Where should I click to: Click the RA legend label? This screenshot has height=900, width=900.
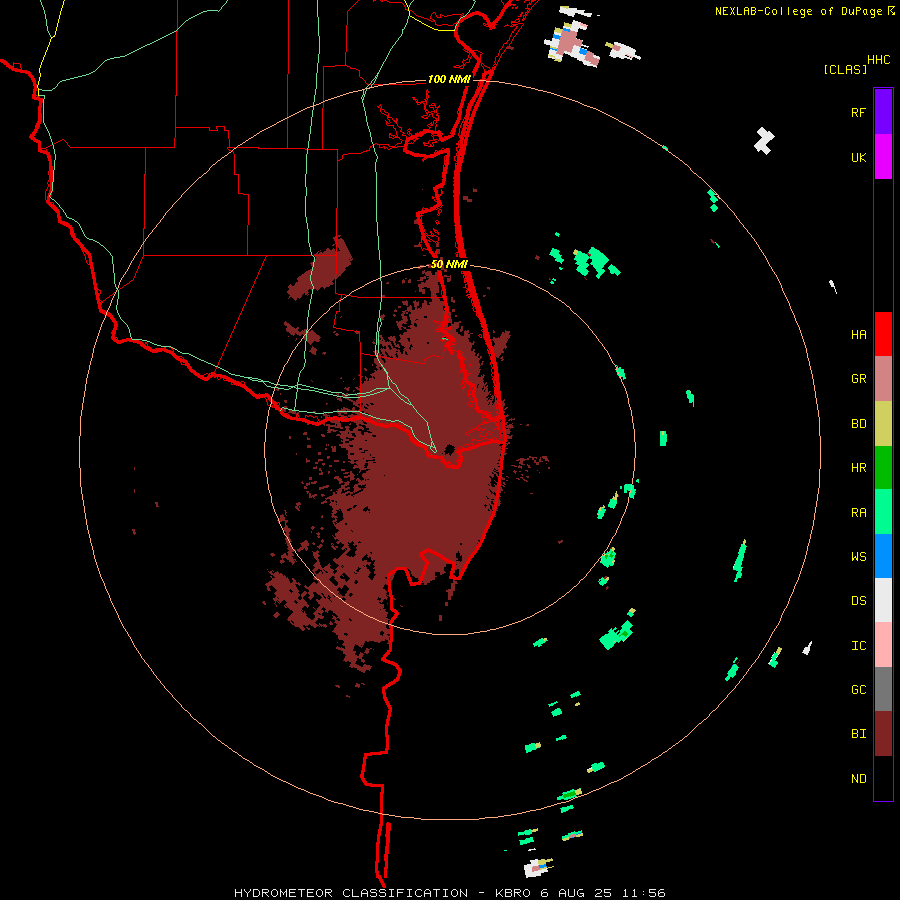[858, 513]
